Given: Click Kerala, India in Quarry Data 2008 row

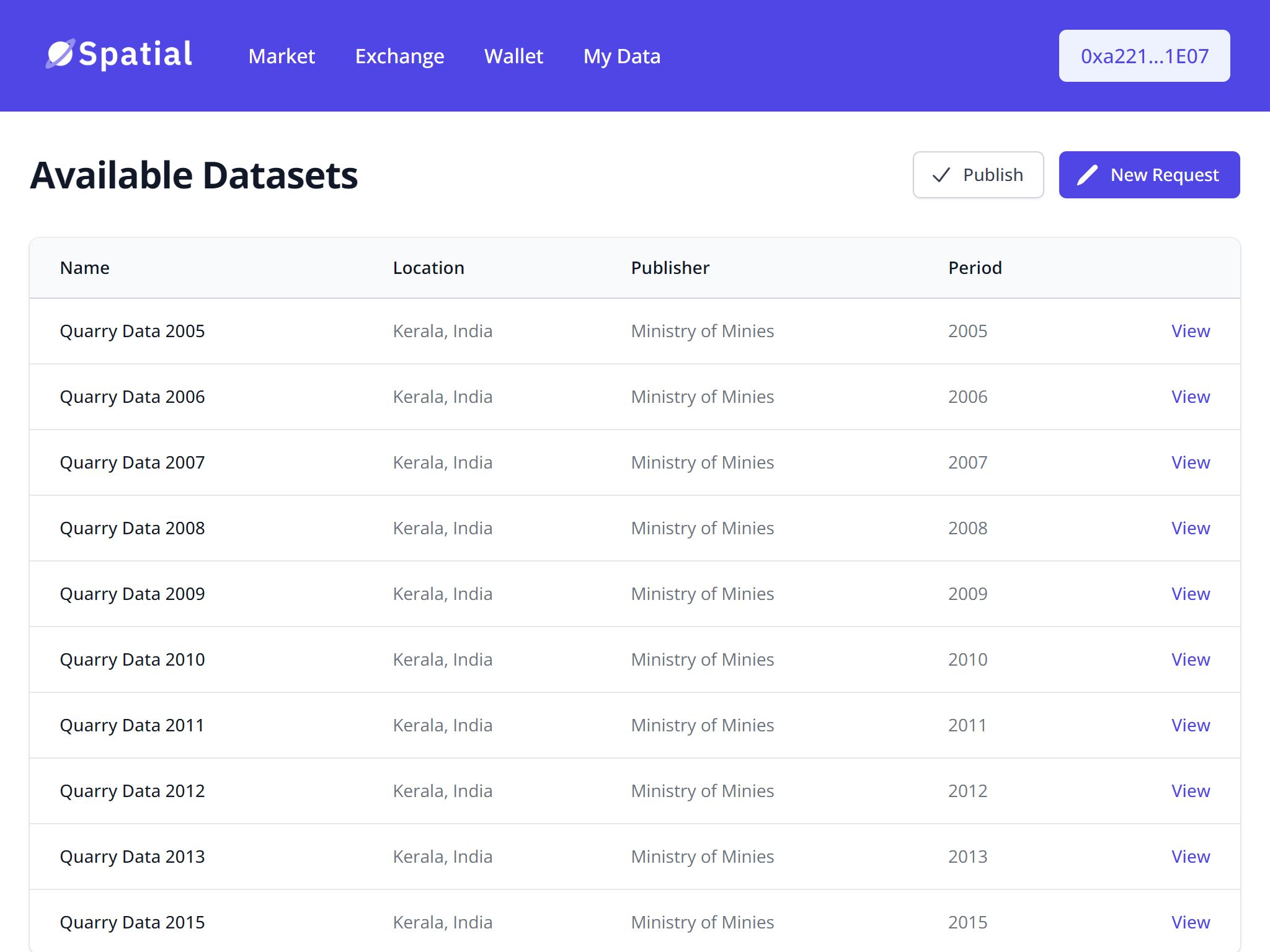Looking at the screenshot, I should [443, 528].
